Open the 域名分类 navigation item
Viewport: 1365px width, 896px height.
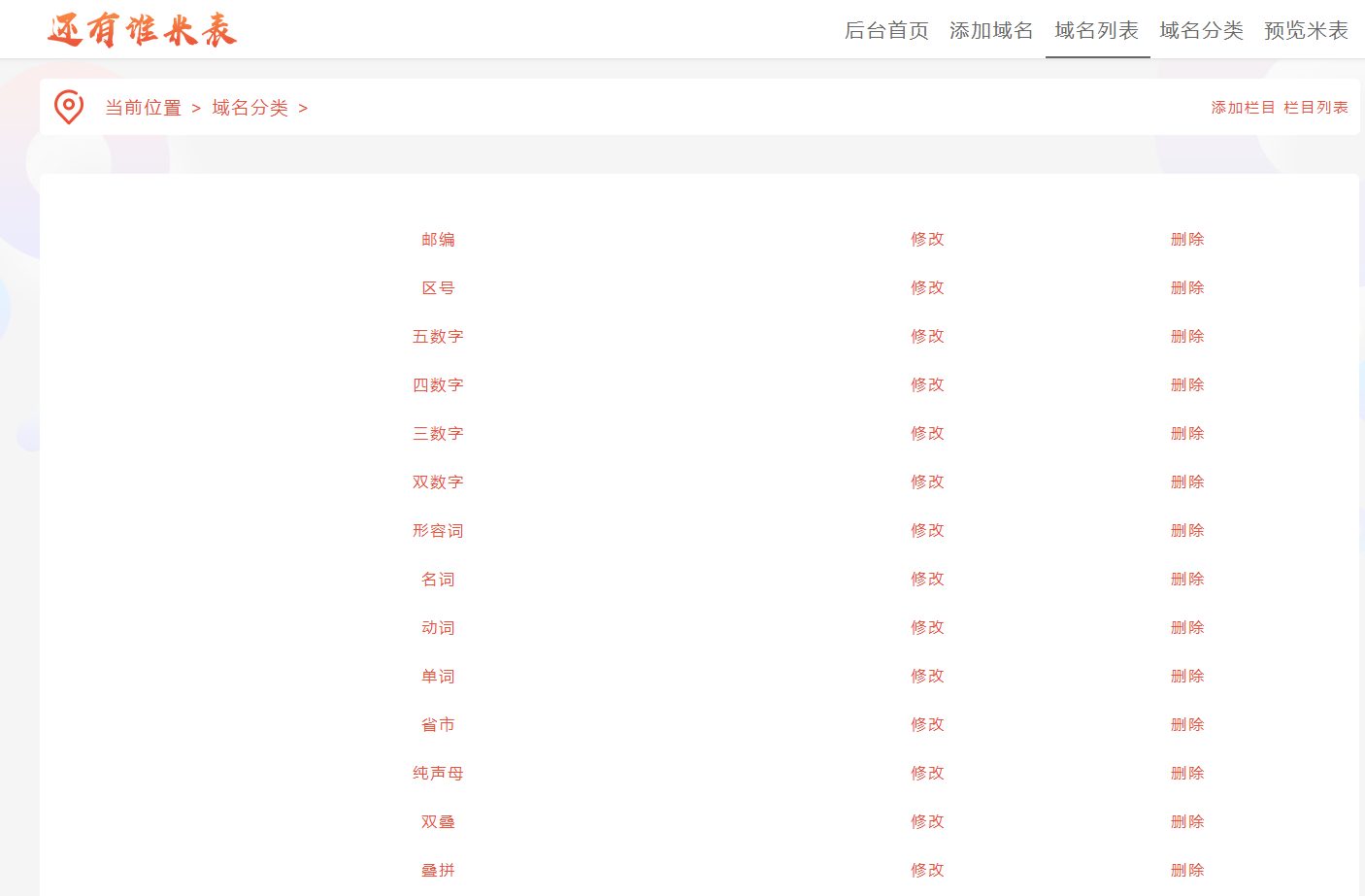click(x=1202, y=31)
